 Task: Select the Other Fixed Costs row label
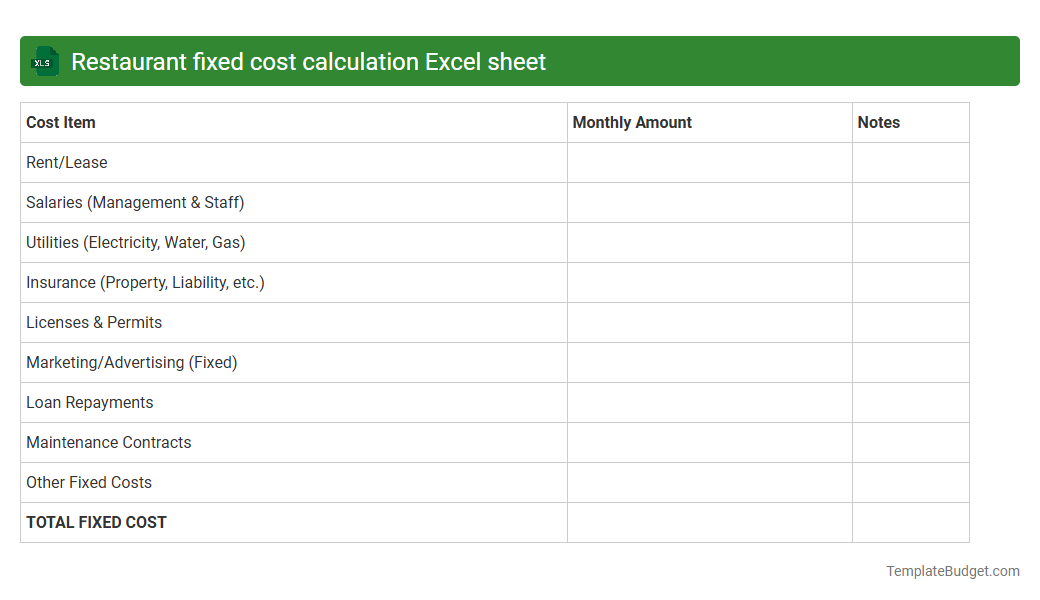(x=89, y=482)
